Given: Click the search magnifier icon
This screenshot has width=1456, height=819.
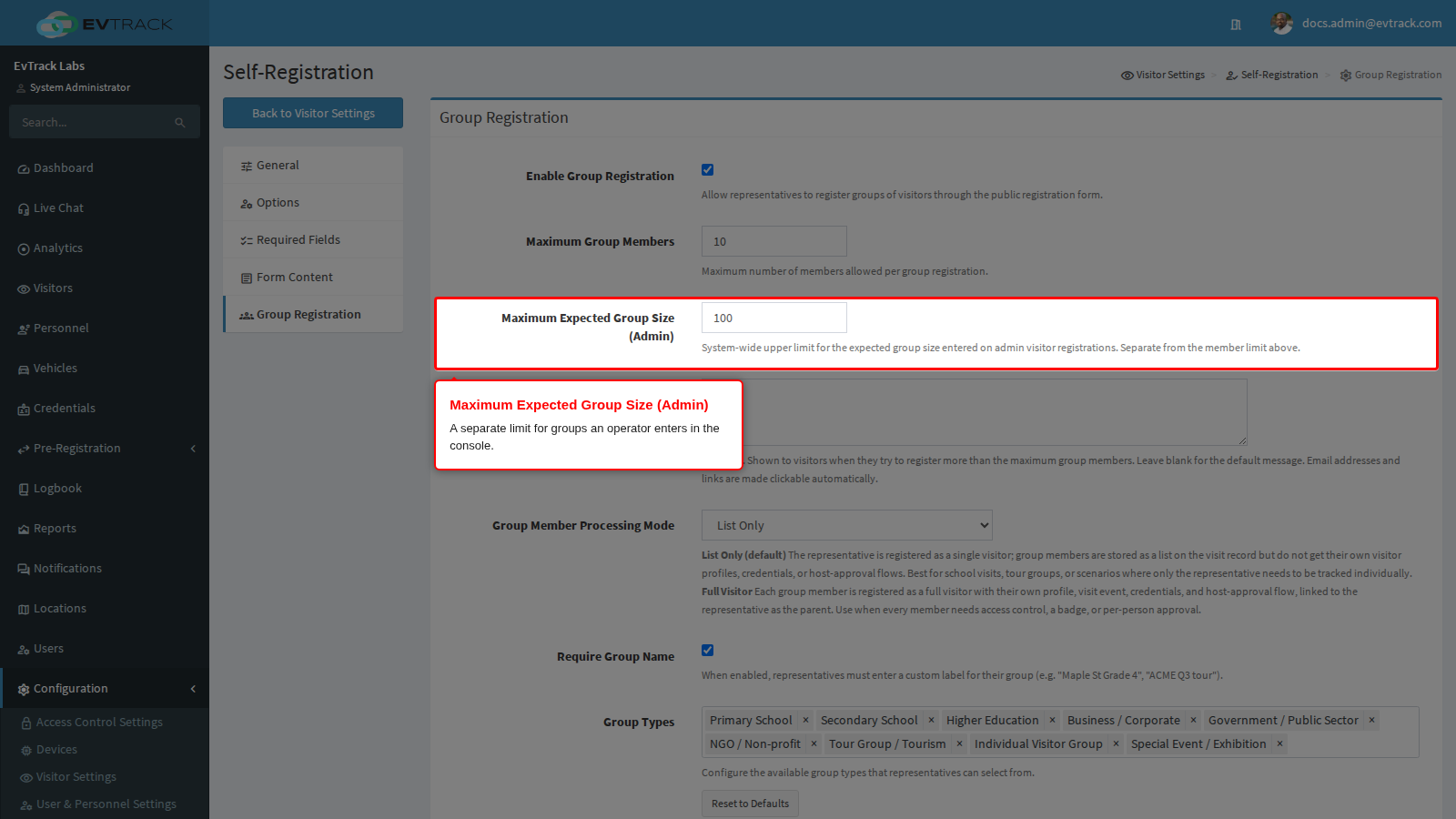Looking at the screenshot, I should [x=180, y=123].
